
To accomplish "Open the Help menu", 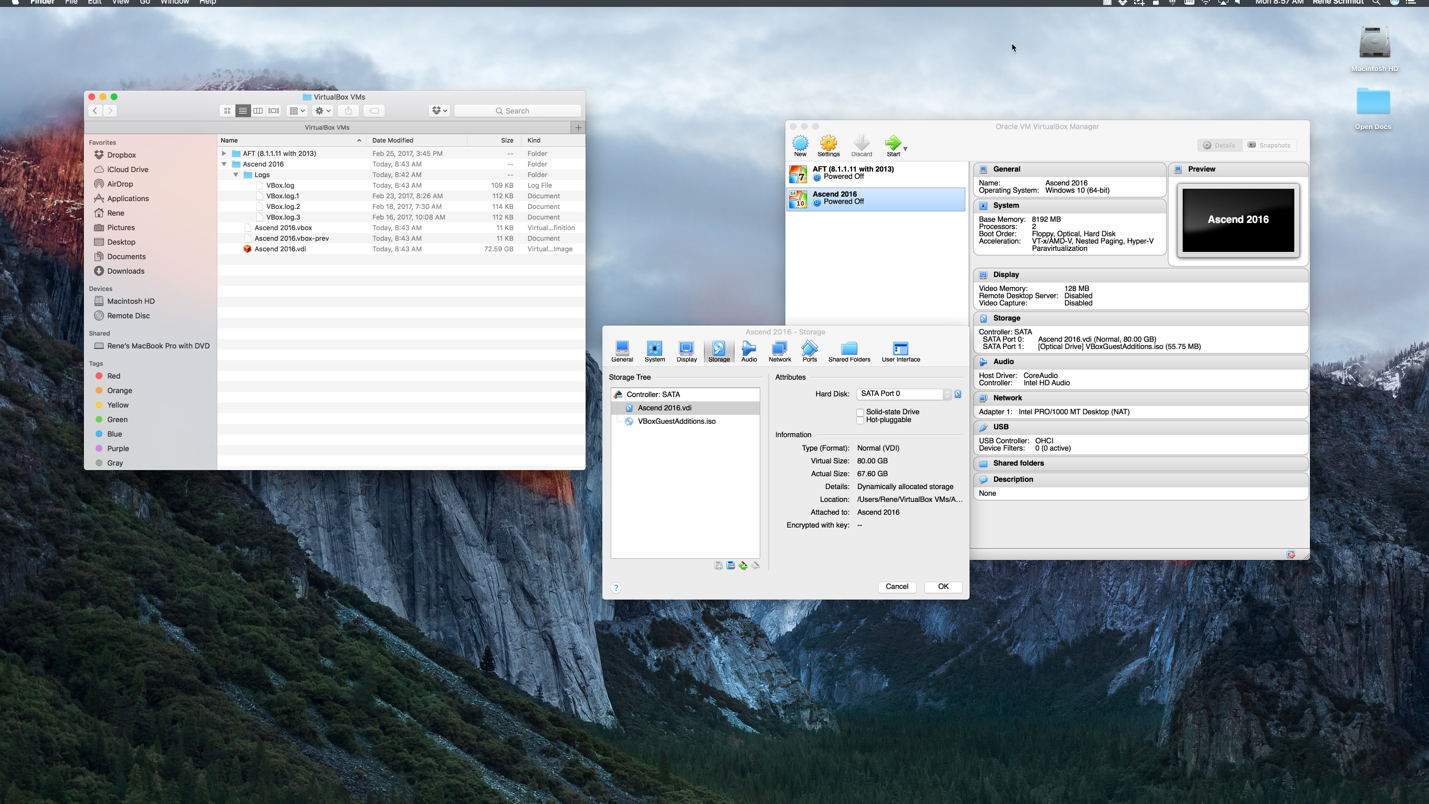I will pos(207,3).
